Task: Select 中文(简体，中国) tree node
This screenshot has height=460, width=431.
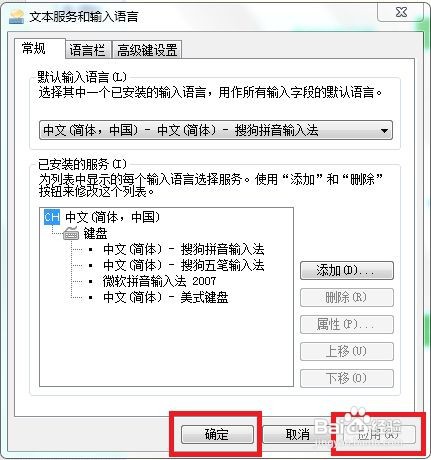Action: [113, 217]
